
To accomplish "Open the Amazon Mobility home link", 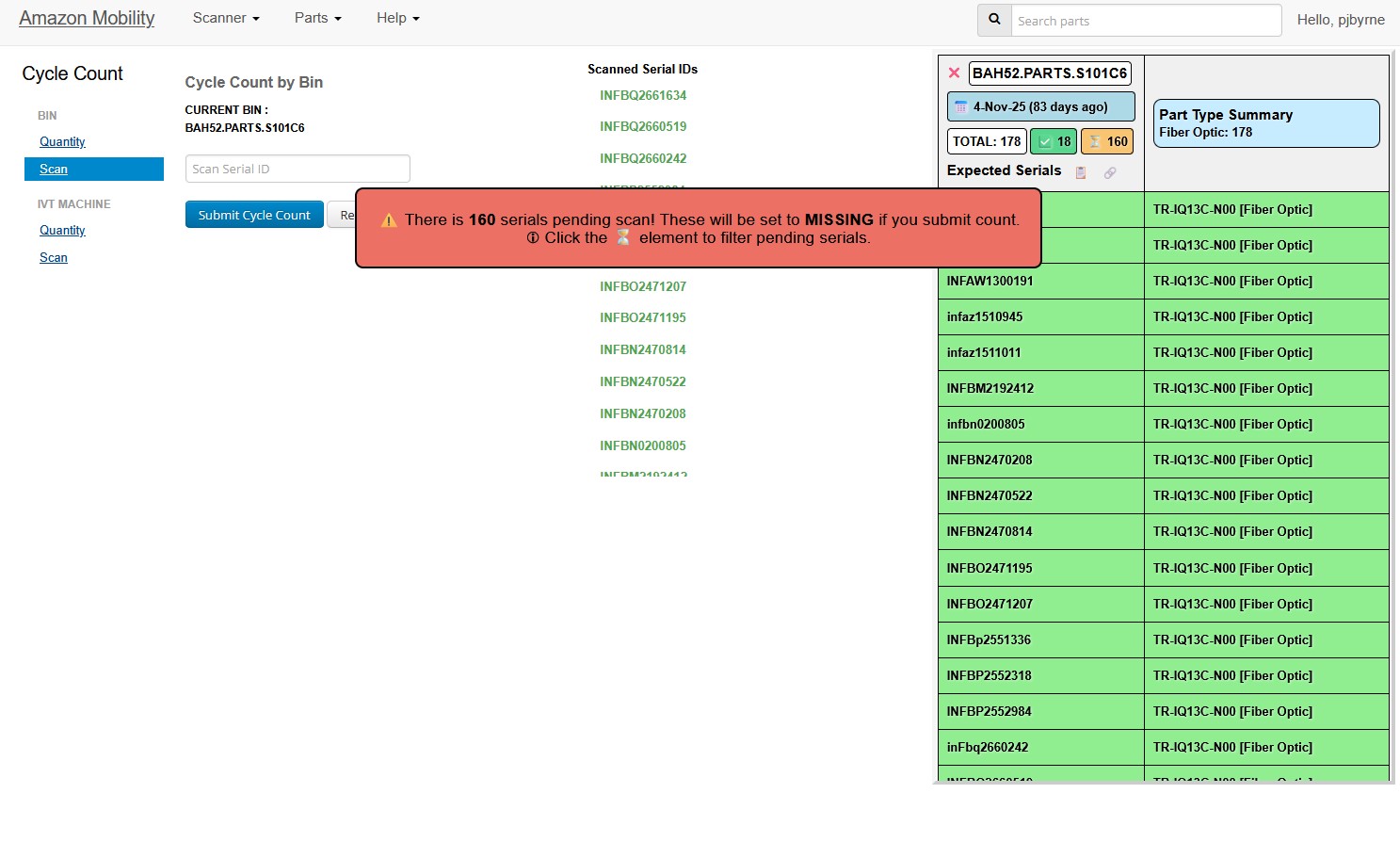I will tap(86, 18).
